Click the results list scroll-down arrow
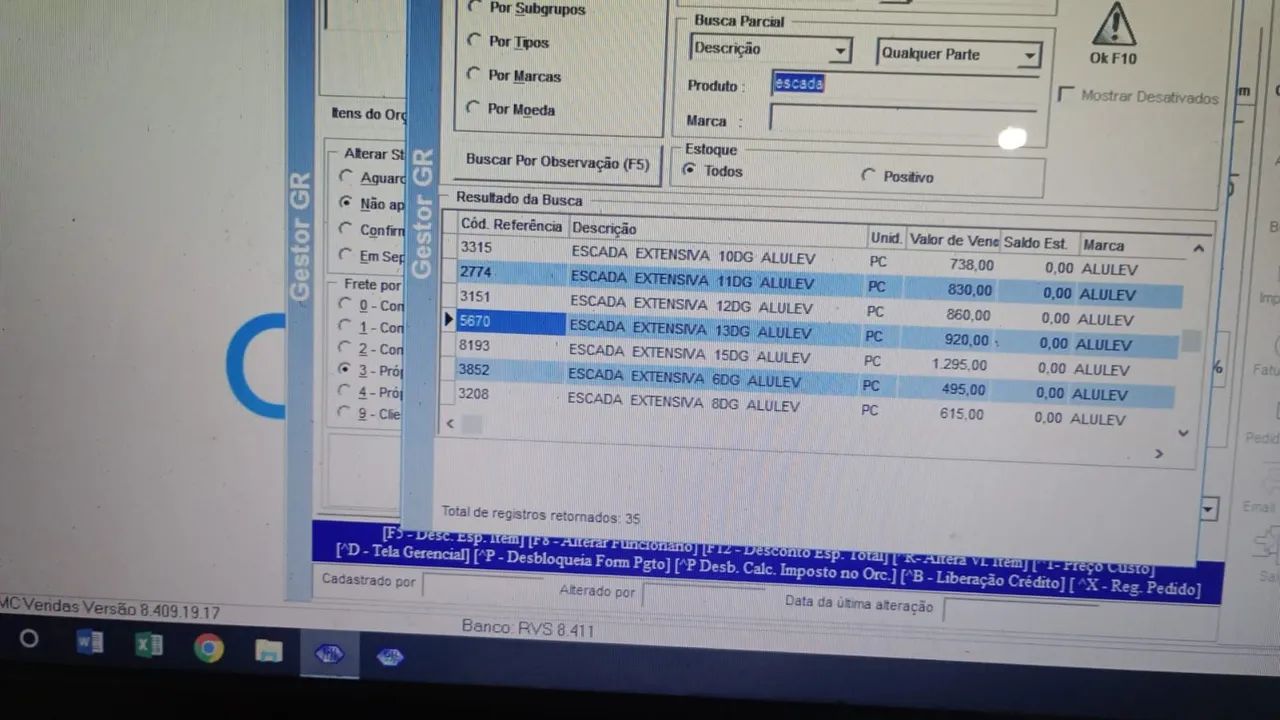 pos(1184,433)
